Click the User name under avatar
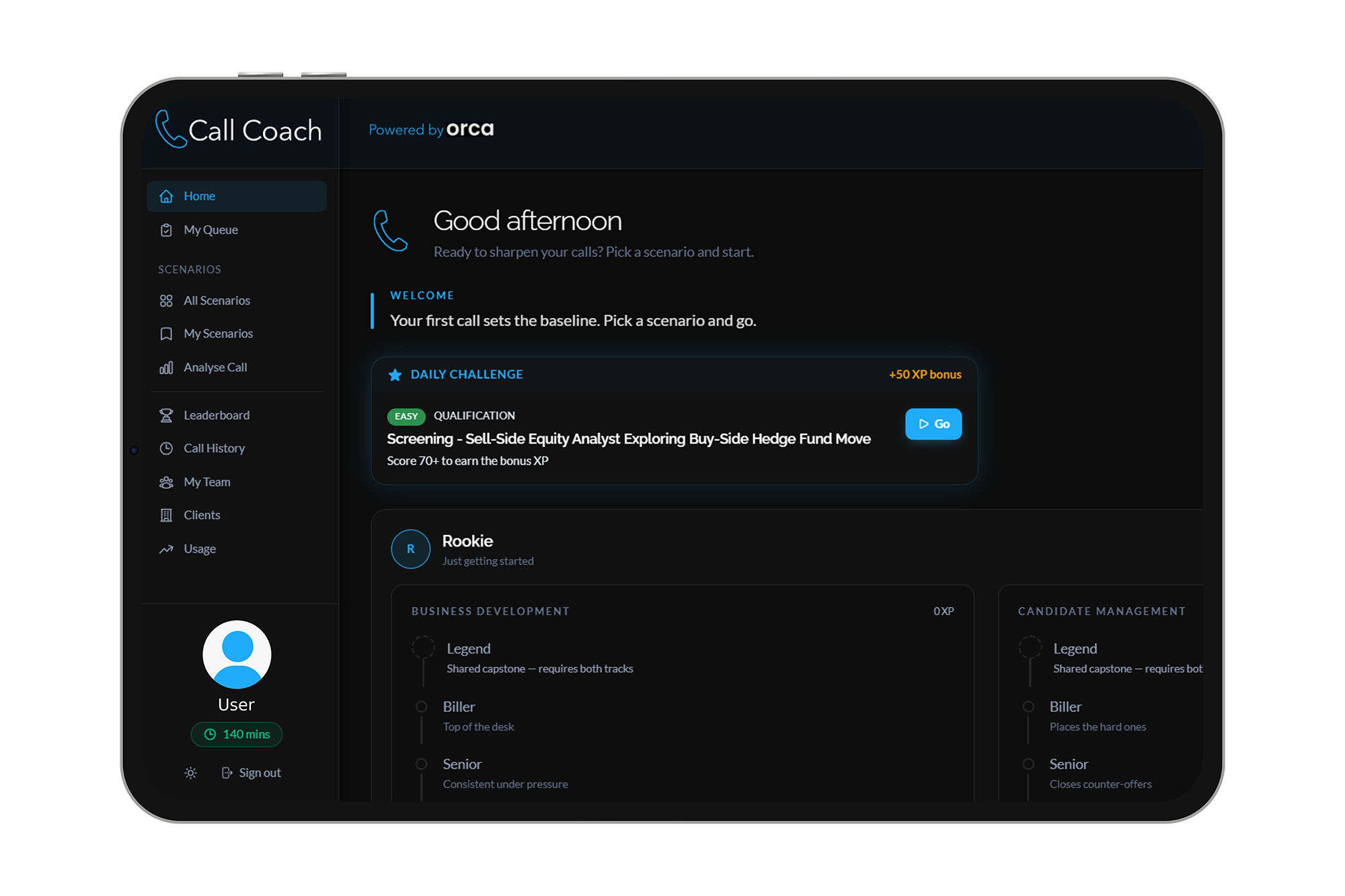1345x896 pixels. coord(236,705)
